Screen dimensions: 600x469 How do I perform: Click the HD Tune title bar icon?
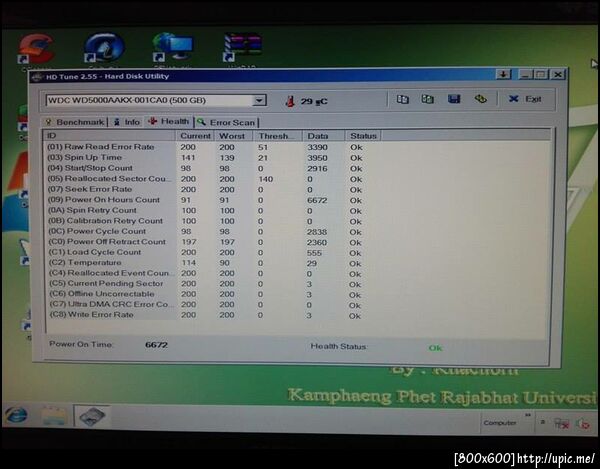[37, 77]
